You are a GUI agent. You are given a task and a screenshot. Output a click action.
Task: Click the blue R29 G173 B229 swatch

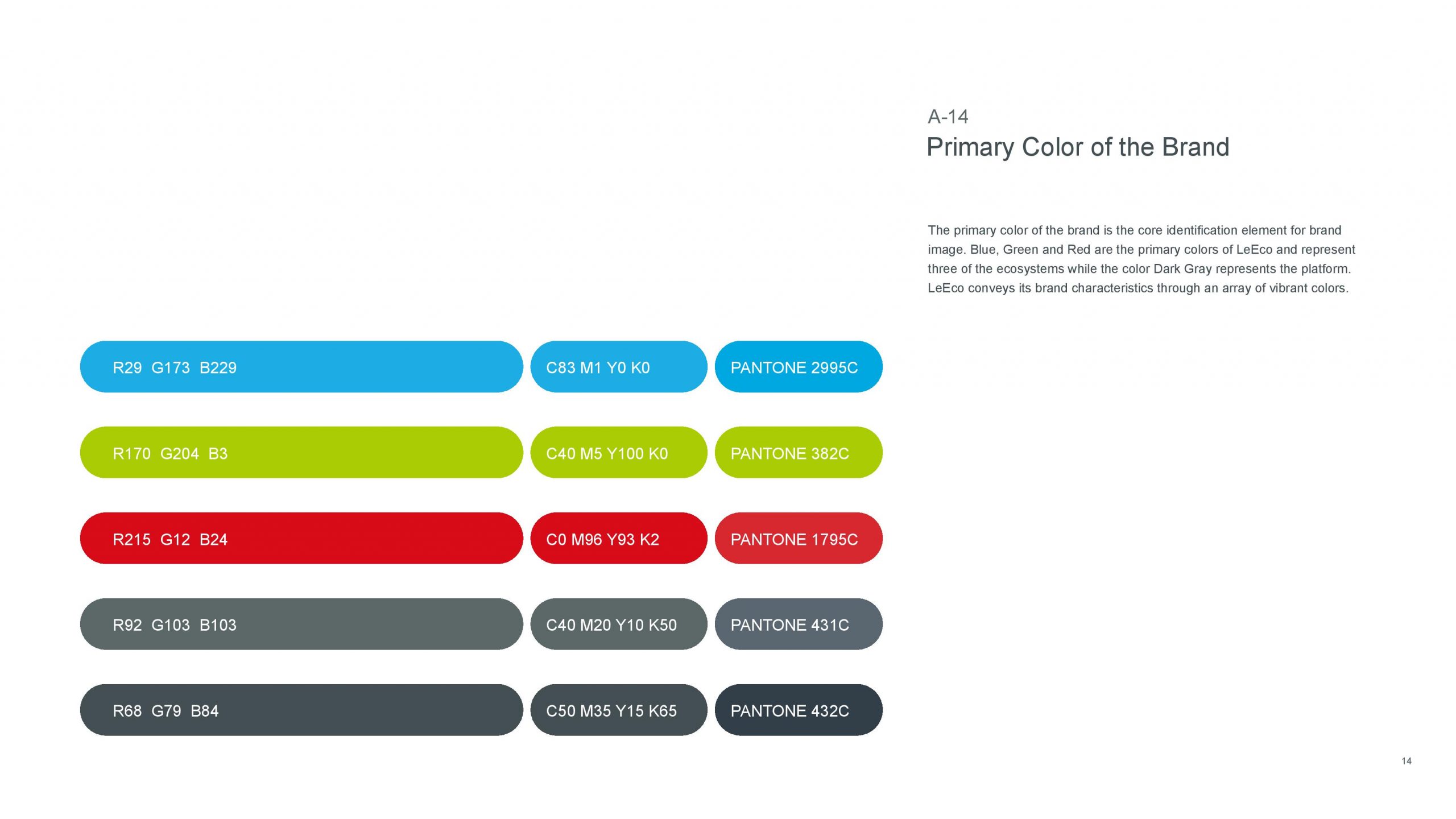[301, 367]
